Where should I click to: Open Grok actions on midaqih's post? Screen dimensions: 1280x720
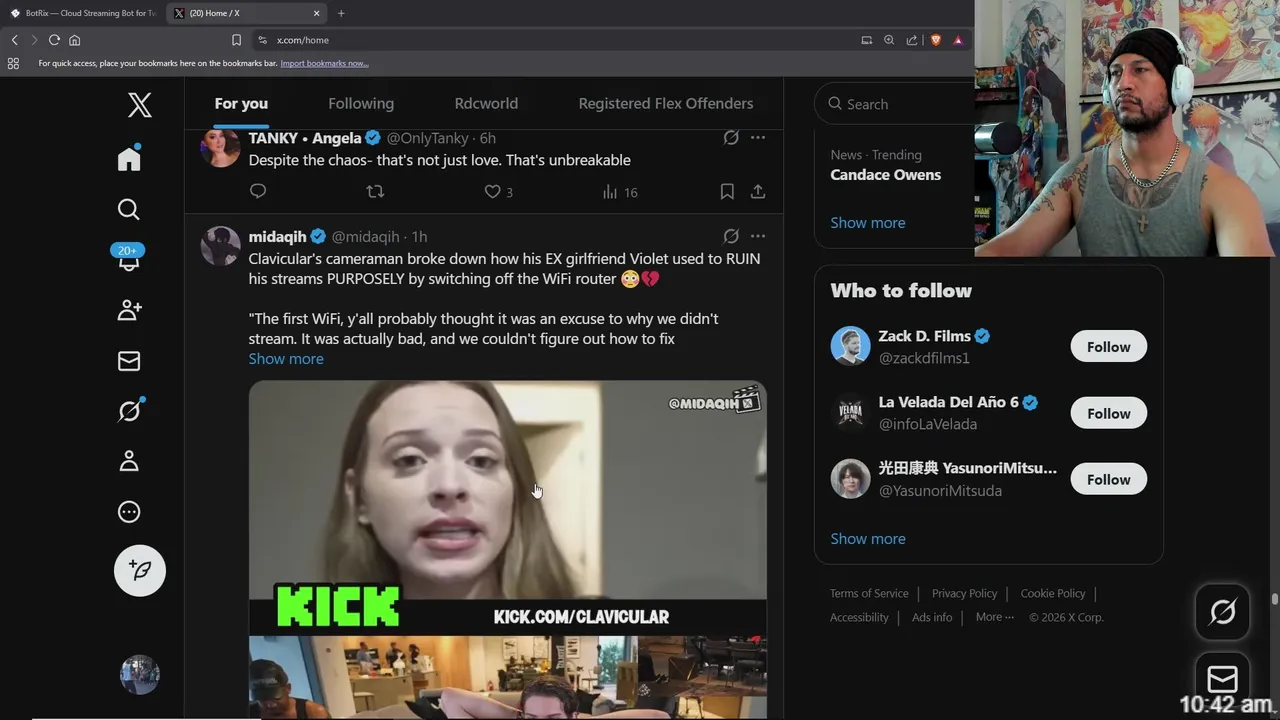click(x=731, y=236)
